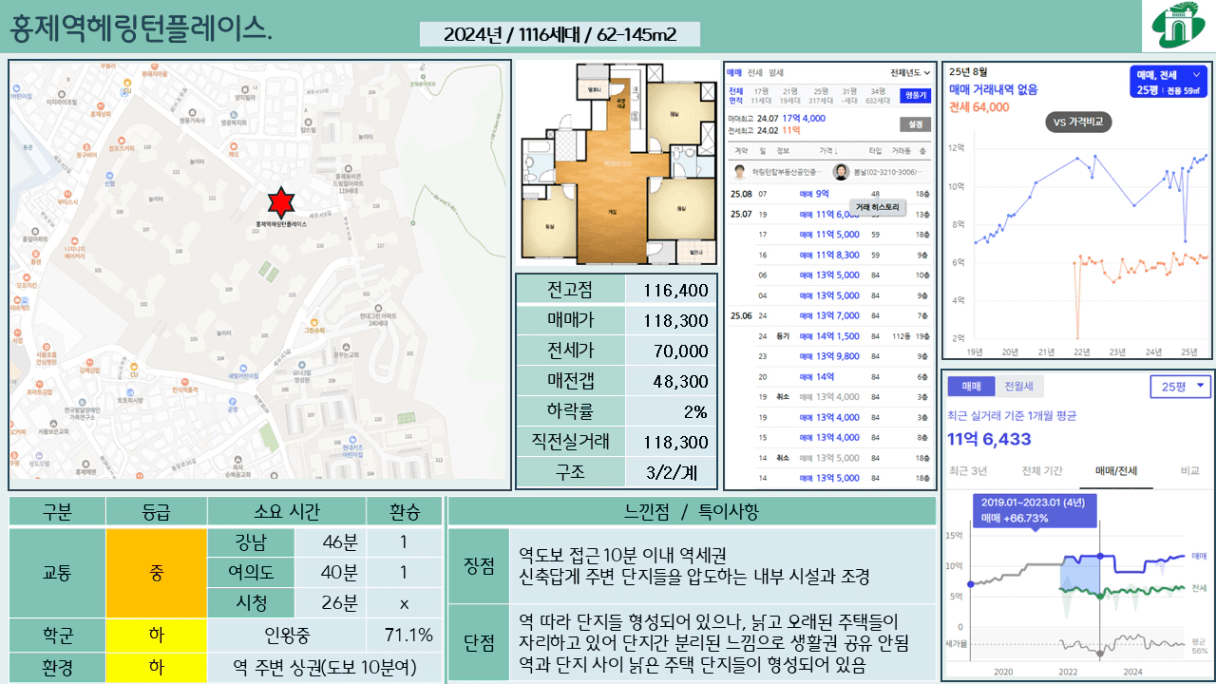Image resolution: width=1216 pixels, height=684 pixels.
Task: Select the 25평 317세대 area filter
Action: 821,95
